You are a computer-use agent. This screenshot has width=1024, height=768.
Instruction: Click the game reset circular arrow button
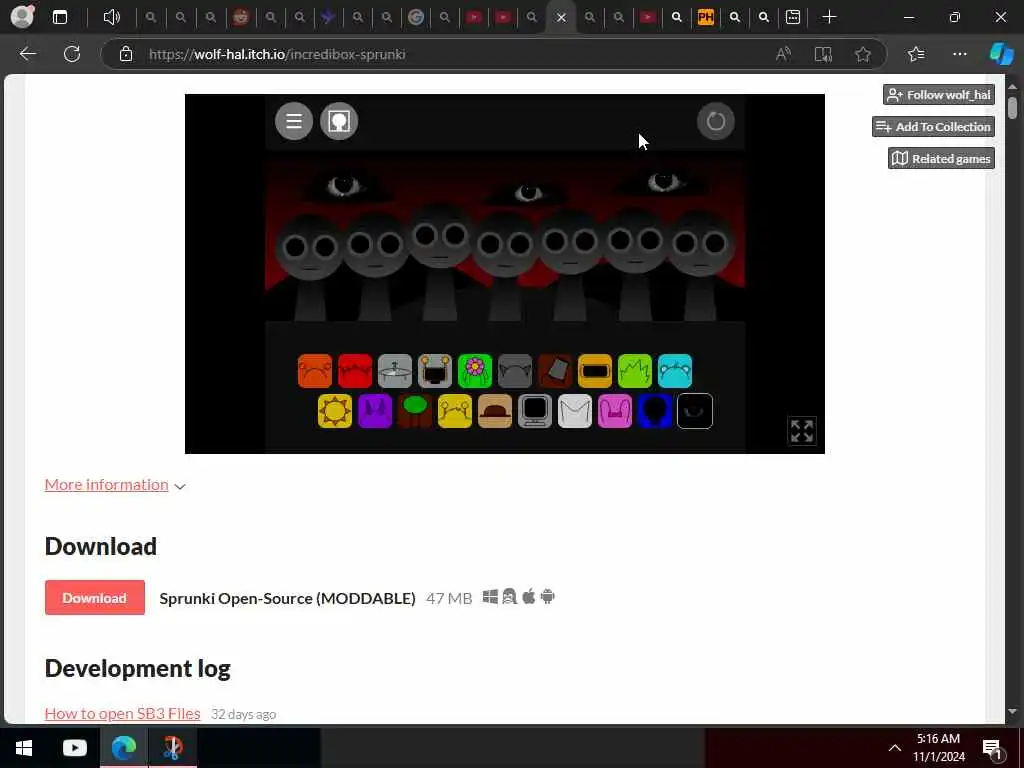(x=716, y=121)
